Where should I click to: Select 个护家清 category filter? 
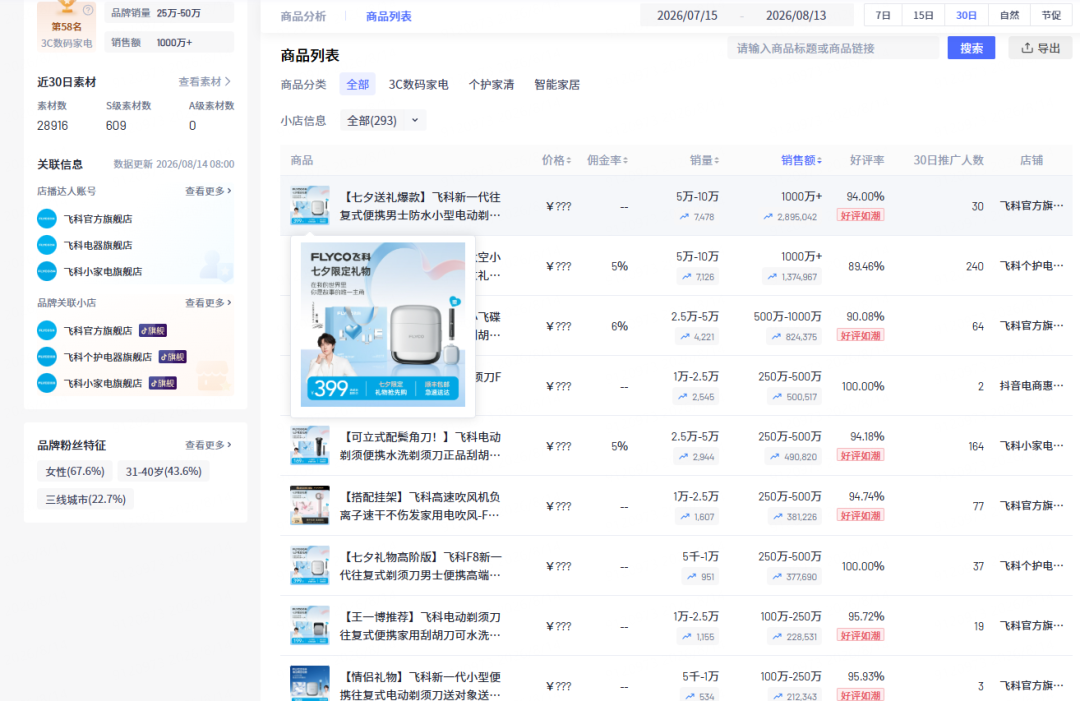tap(491, 85)
